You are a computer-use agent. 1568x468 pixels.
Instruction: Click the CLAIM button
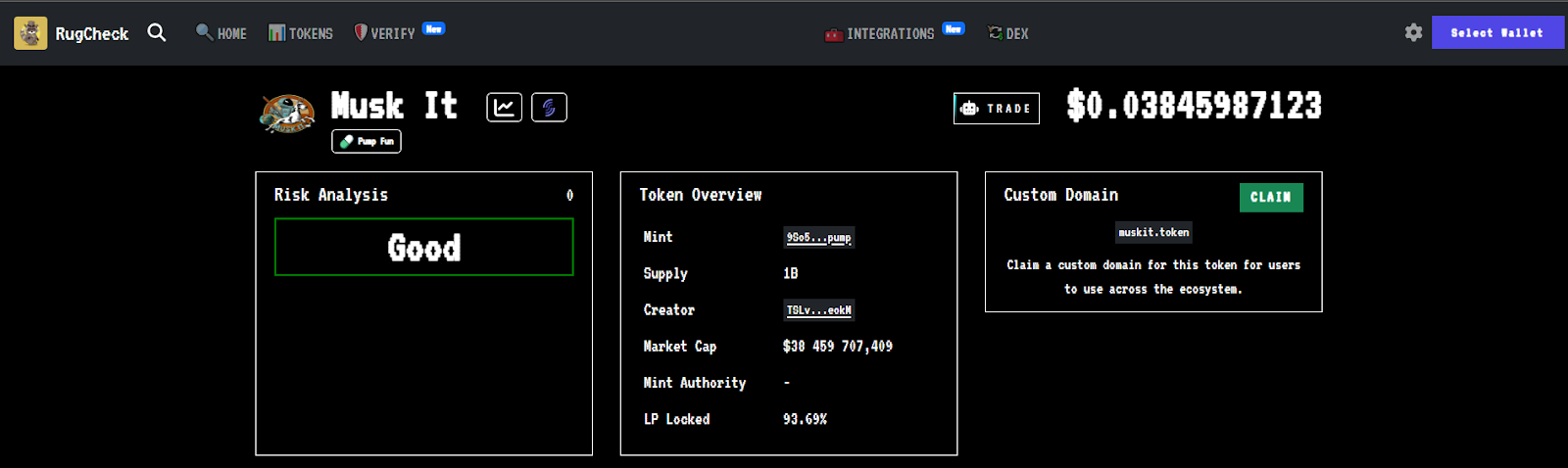tap(1271, 198)
